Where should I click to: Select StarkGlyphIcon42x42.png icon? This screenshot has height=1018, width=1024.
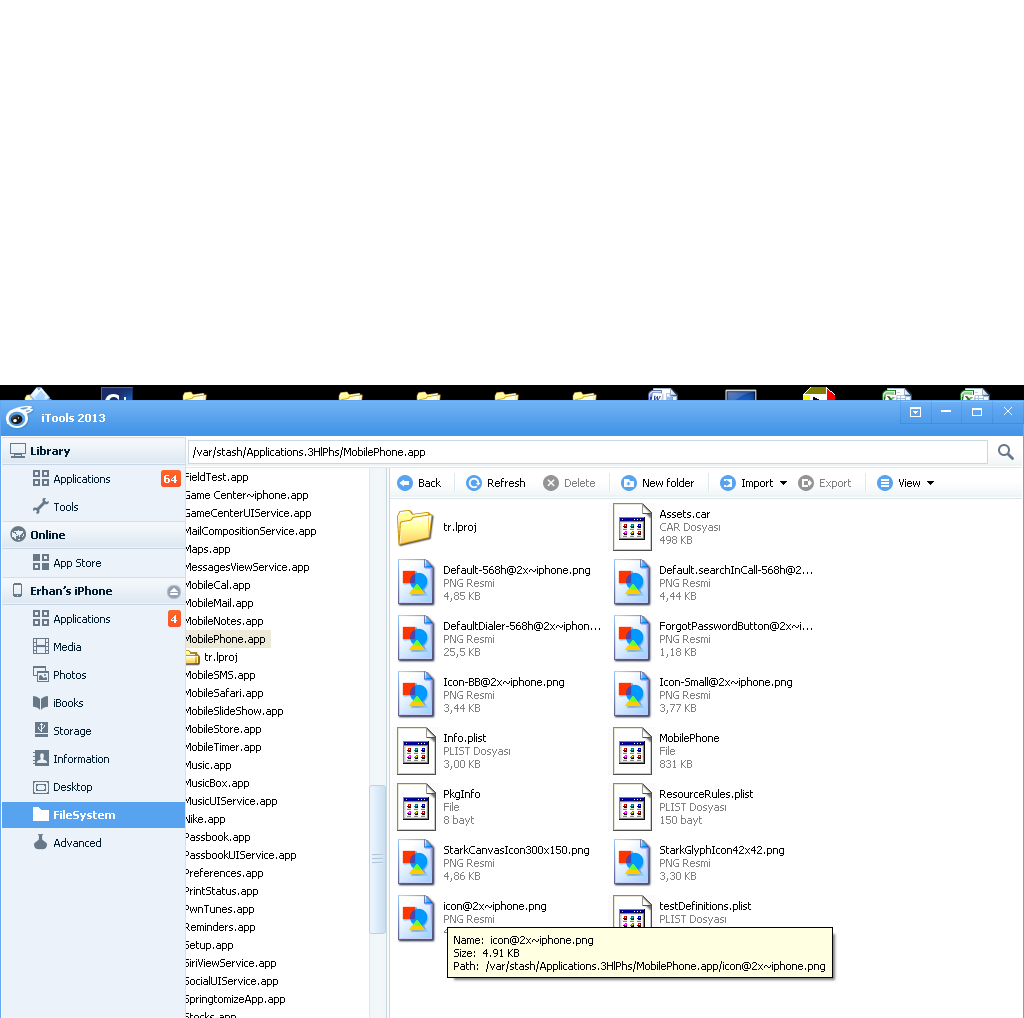coord(632,863)
